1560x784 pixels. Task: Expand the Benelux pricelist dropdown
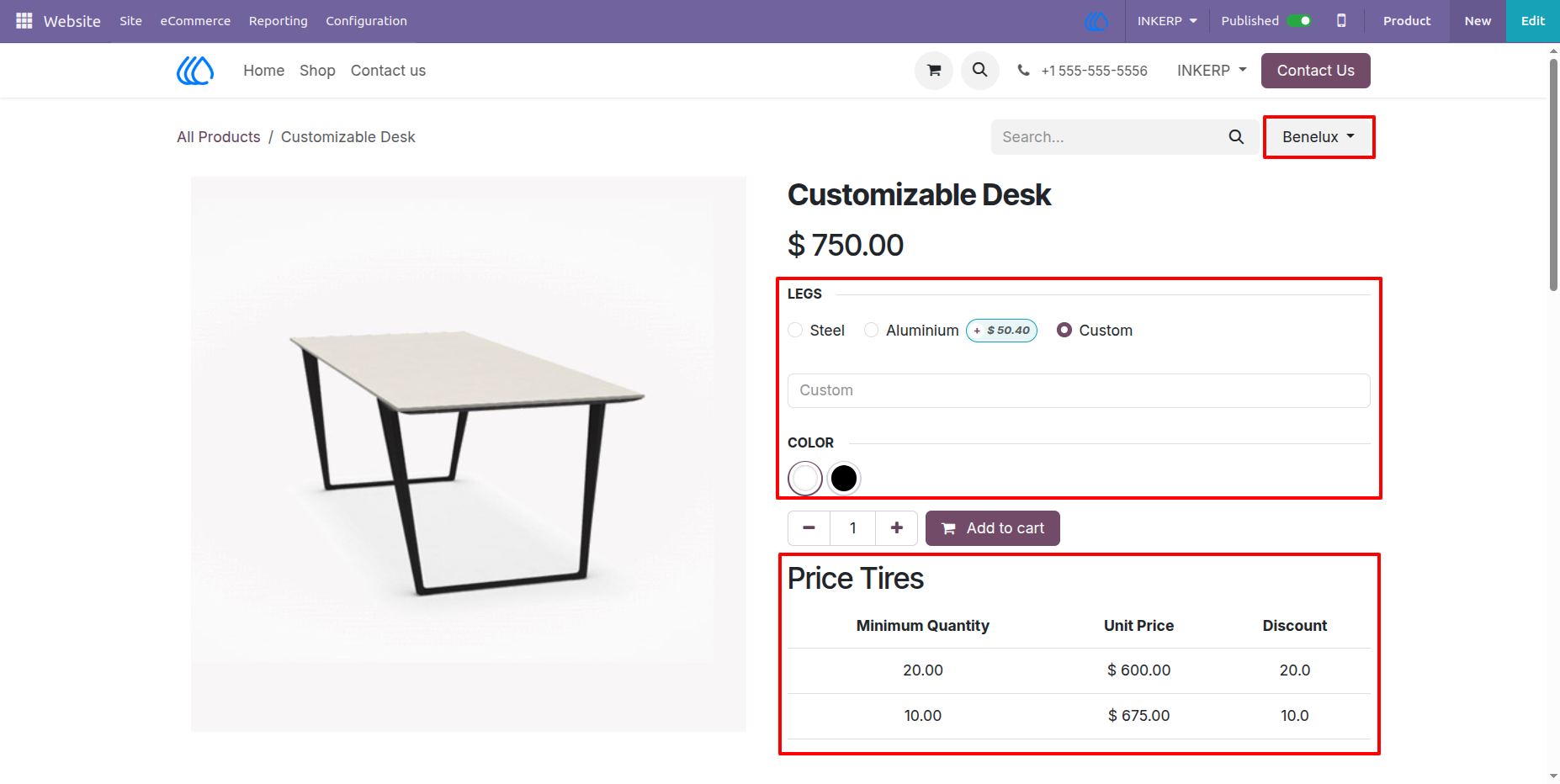[1319, 137]
